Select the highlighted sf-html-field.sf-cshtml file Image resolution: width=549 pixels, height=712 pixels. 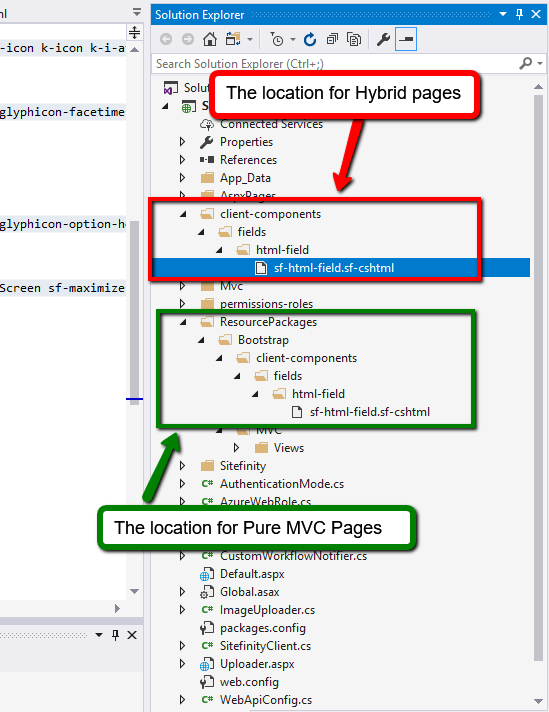334,268
